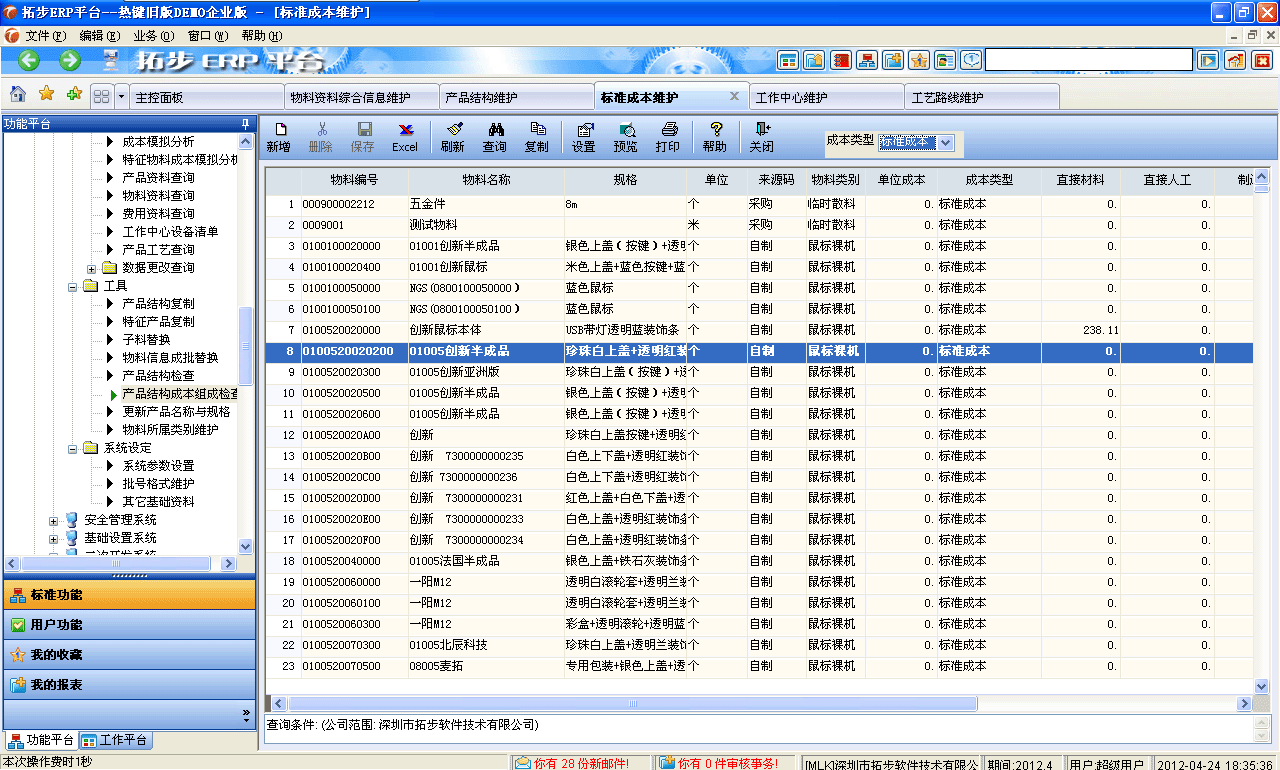Screen dimensions: 1280x770
Task: Click the 新增 (New) toolbar icon
Action: point(282,135)
